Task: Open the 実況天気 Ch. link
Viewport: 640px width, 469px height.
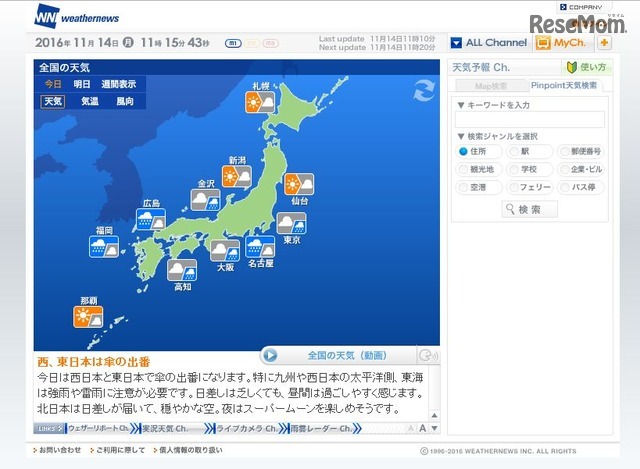Action: coord(164,429)
